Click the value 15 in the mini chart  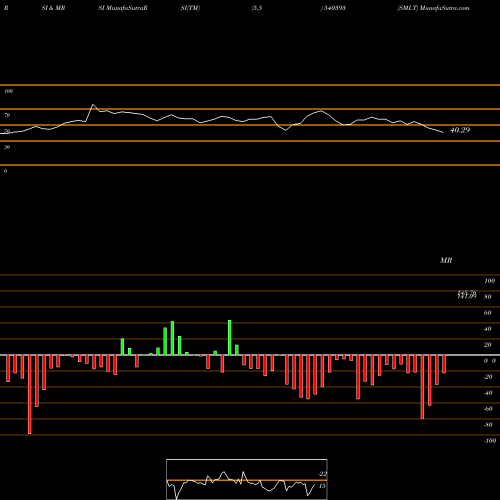click(x=322, y=486)
